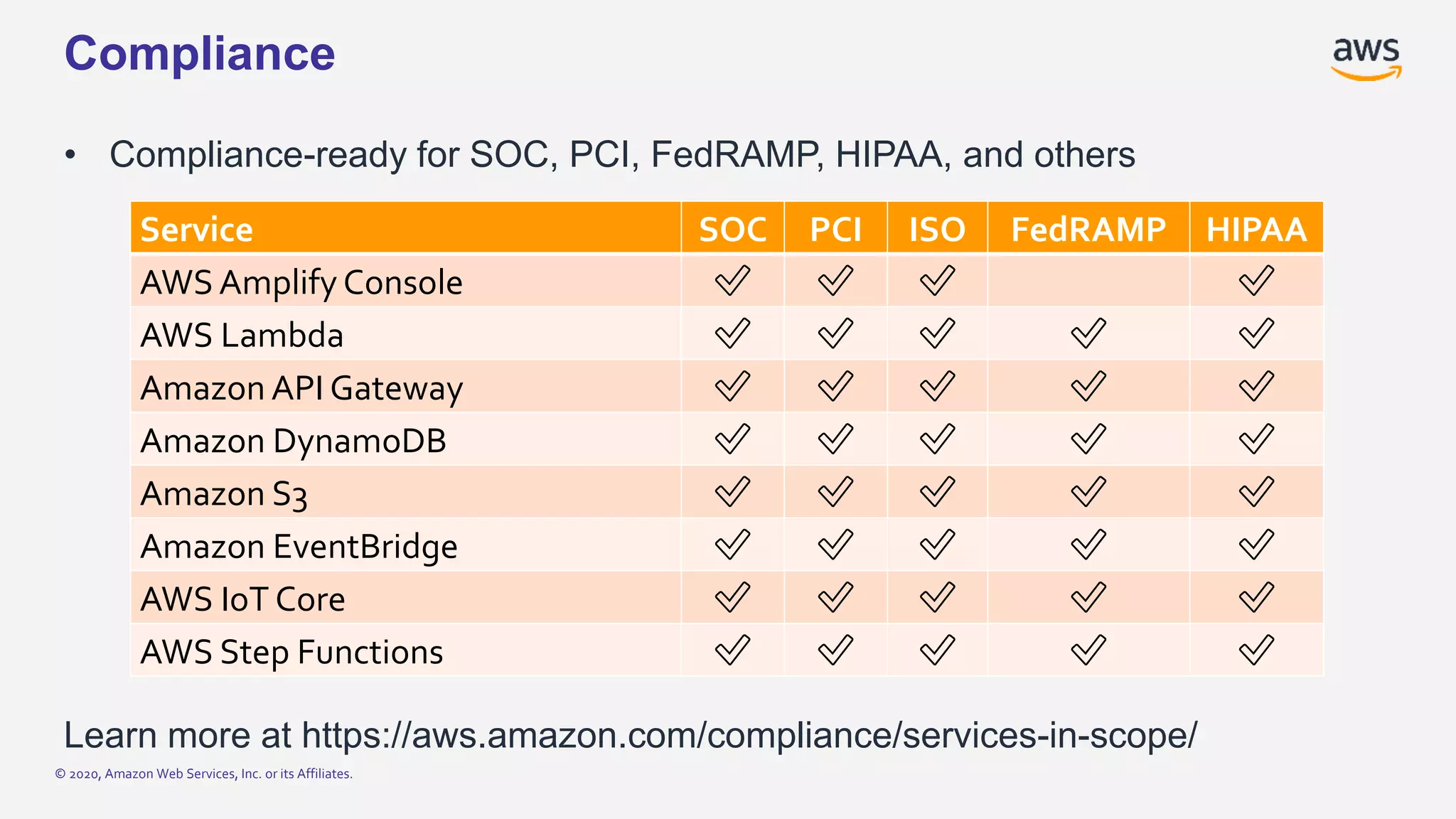Click the Amazon Web Services copyright text

click(204, 773)
